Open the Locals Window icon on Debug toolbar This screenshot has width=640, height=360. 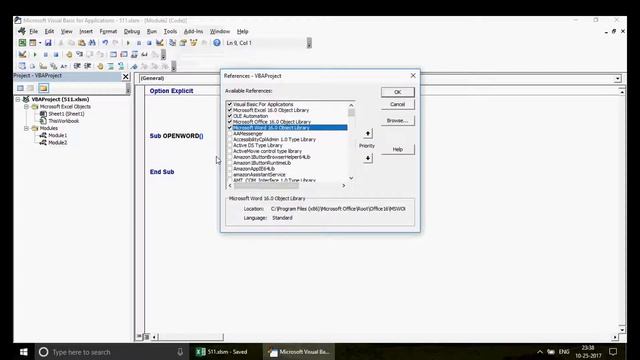pos(113,54)
